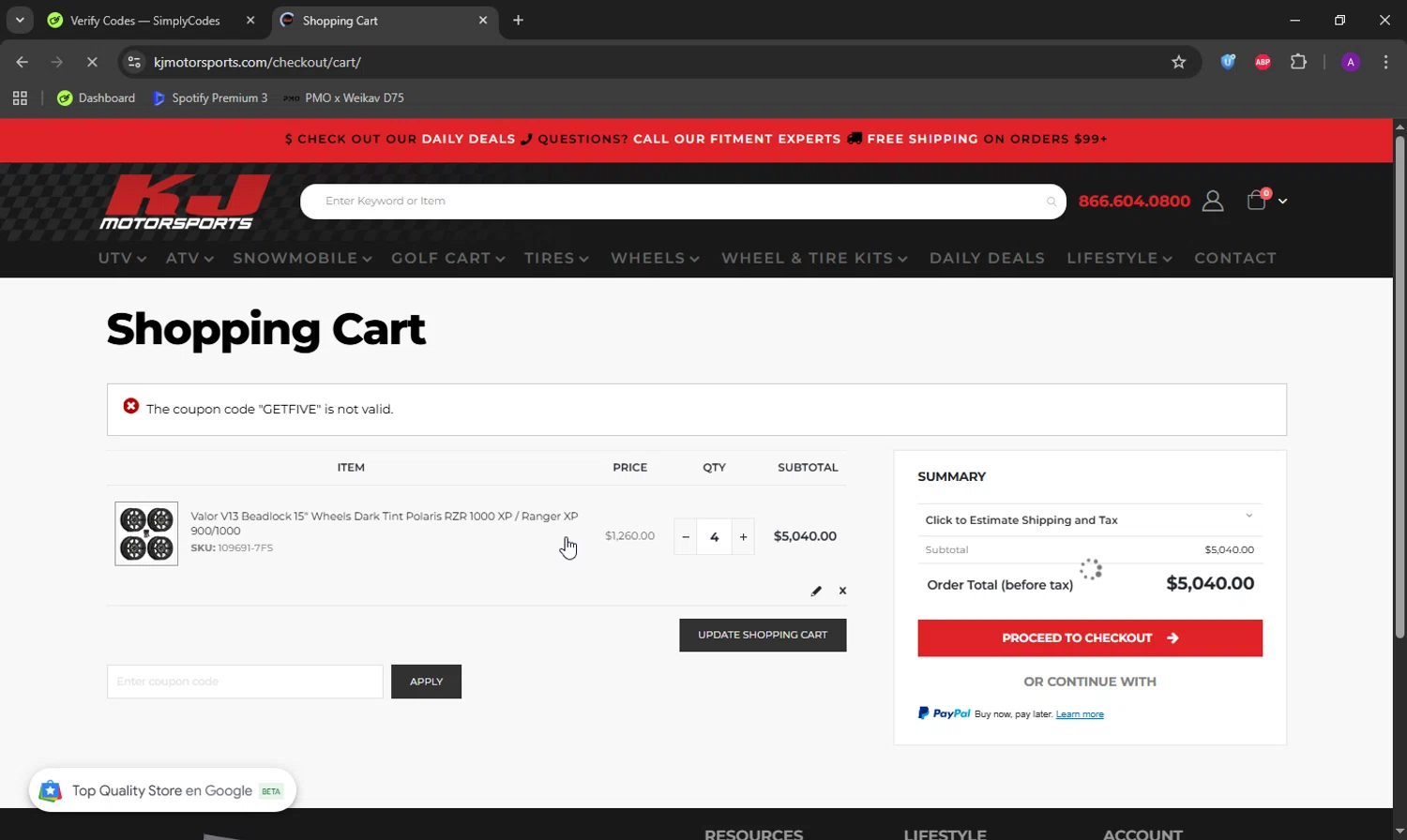This screenshot has width=1407, height=840.
Task: Close the Verify Codes tab
Action: coord(250,21)
